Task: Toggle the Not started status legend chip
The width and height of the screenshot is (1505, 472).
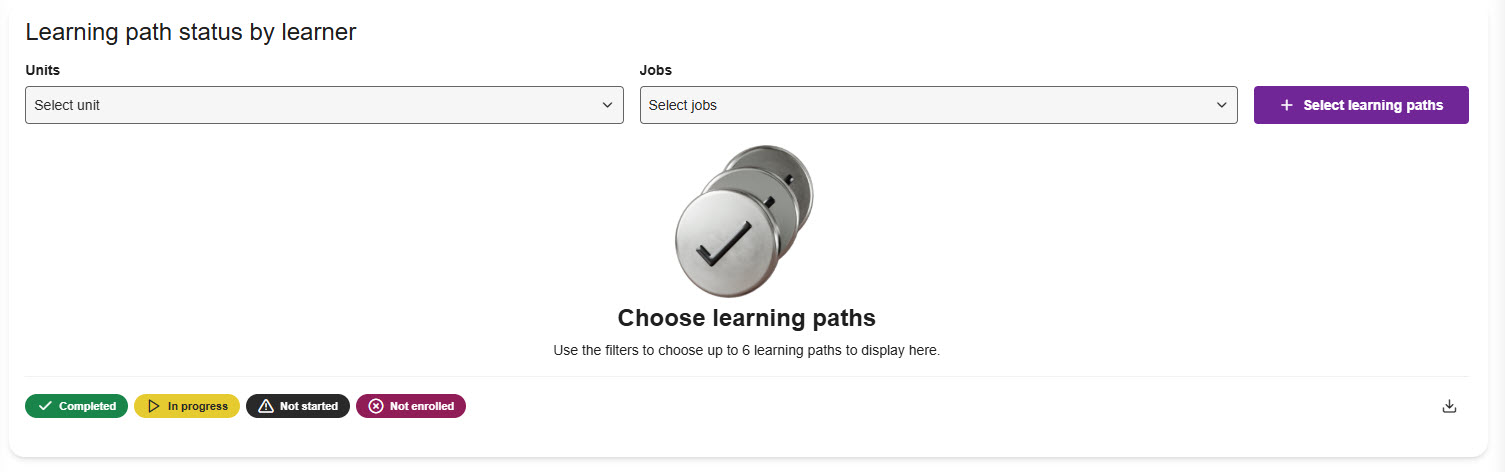Action: (298, 406)
